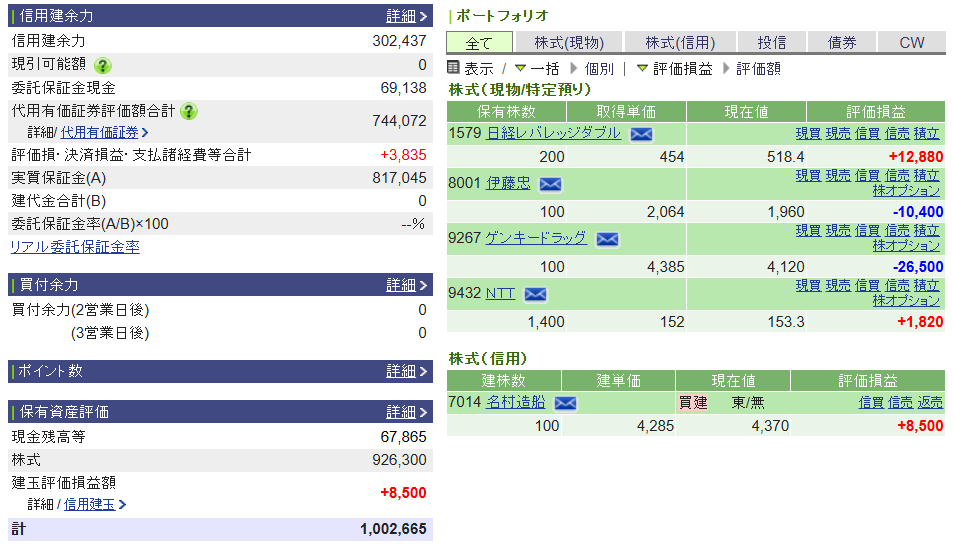The height and width of the screenshot is (551, 953).
Task: Click mail icon beside 伊藤忠
Action: 550,184
